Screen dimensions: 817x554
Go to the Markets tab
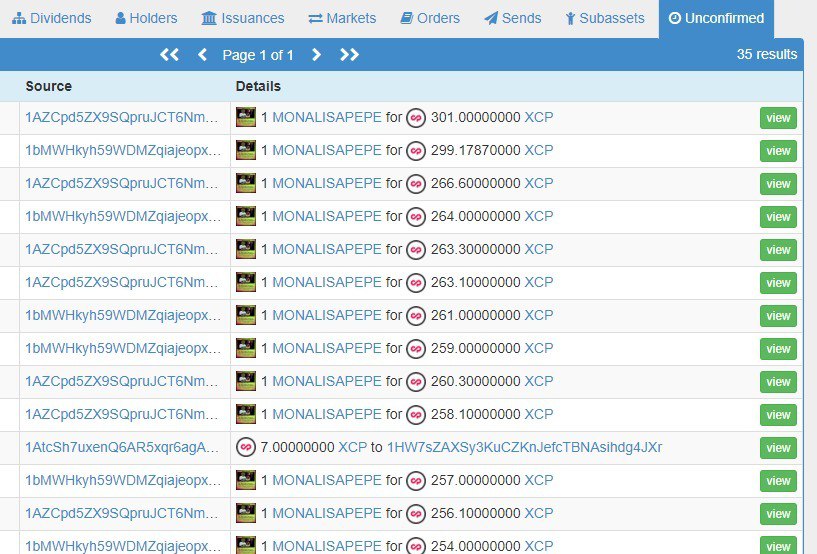(x=342, y=18)
